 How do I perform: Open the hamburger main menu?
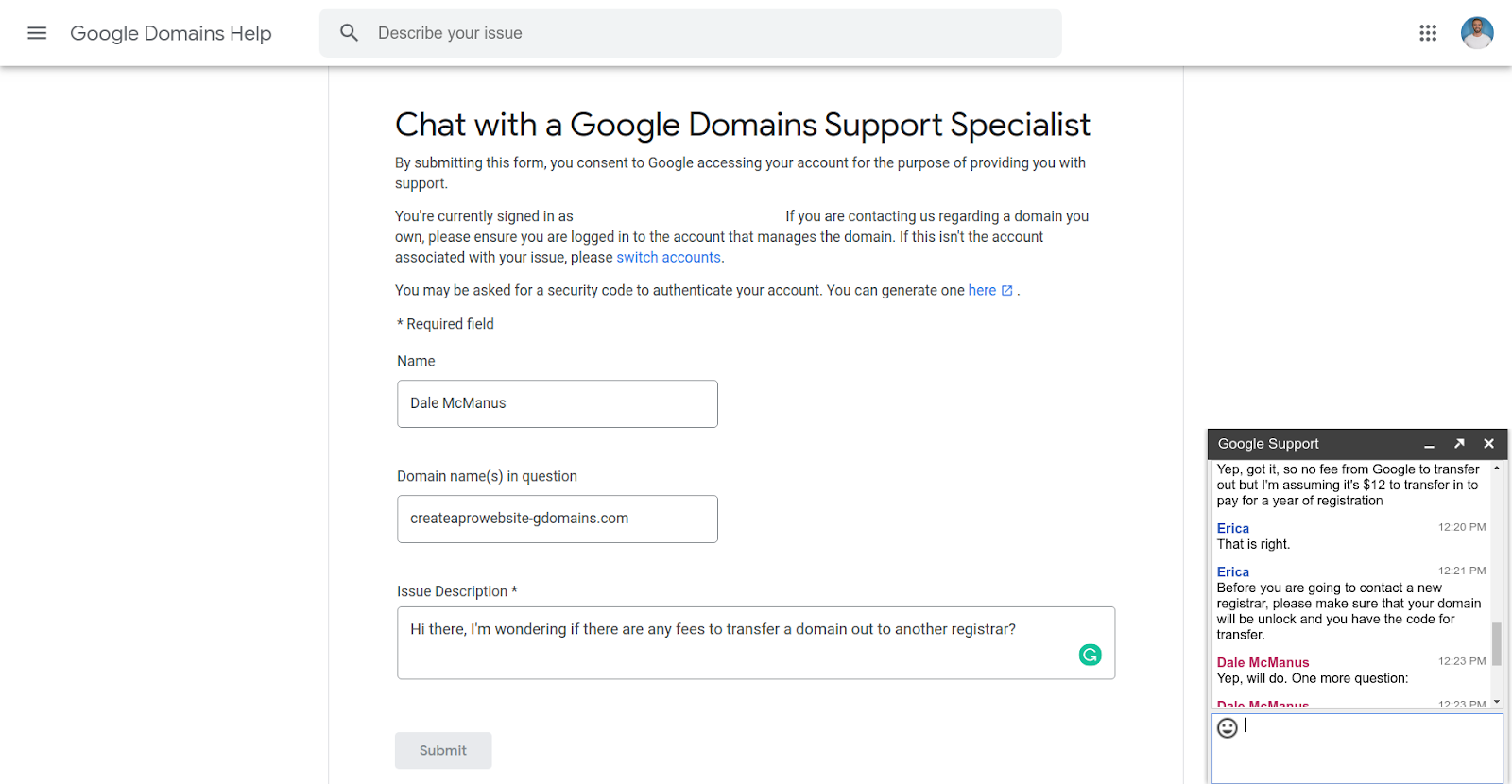[x=37, y=33]
